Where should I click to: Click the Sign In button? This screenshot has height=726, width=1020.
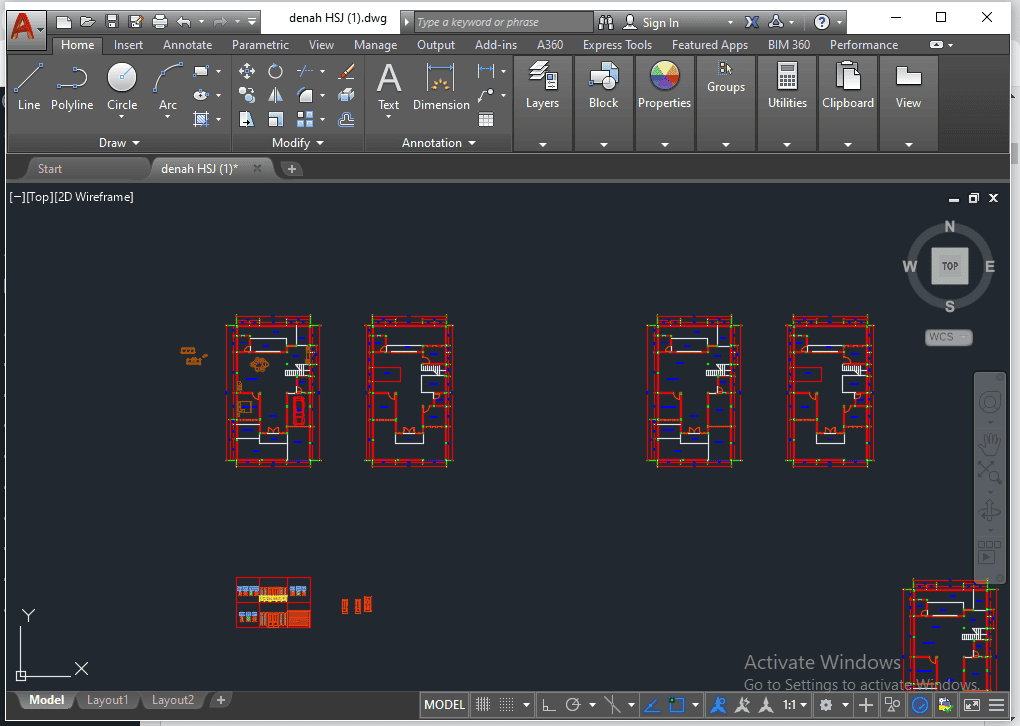(660, 22)
